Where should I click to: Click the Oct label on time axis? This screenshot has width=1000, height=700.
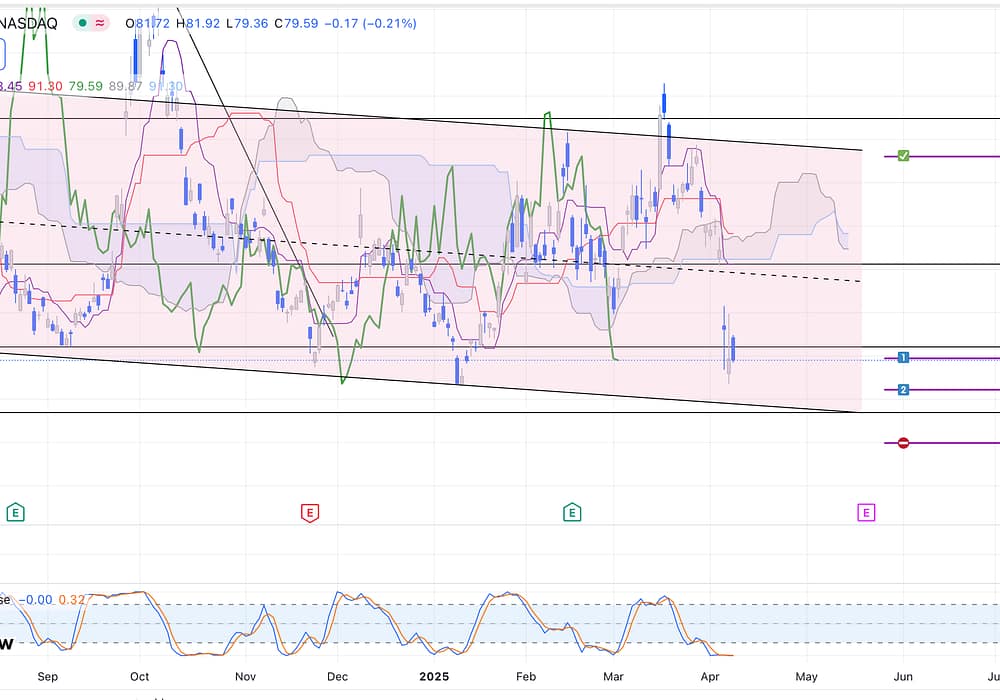point(140,676)
